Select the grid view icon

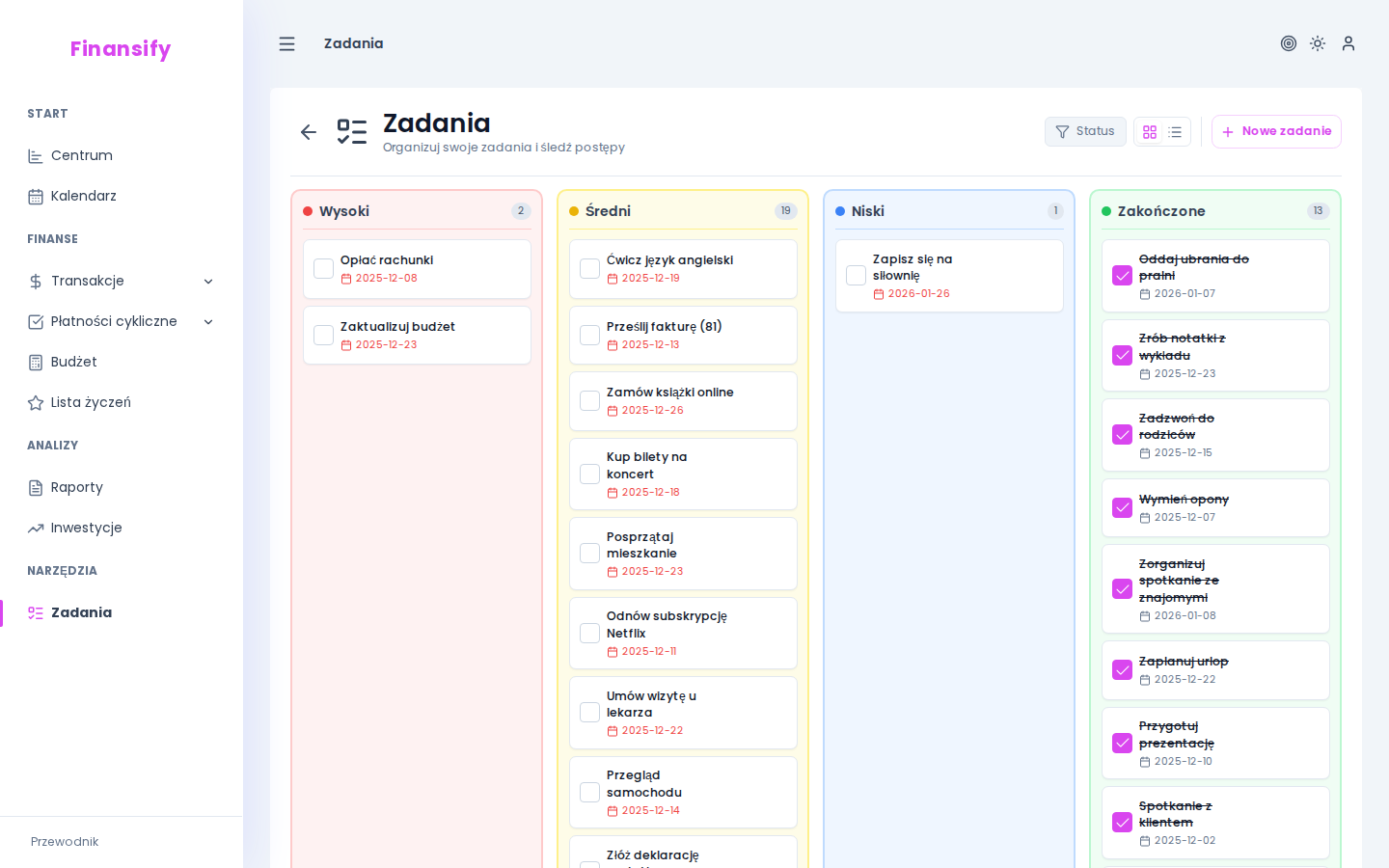tap(1150, 131)
